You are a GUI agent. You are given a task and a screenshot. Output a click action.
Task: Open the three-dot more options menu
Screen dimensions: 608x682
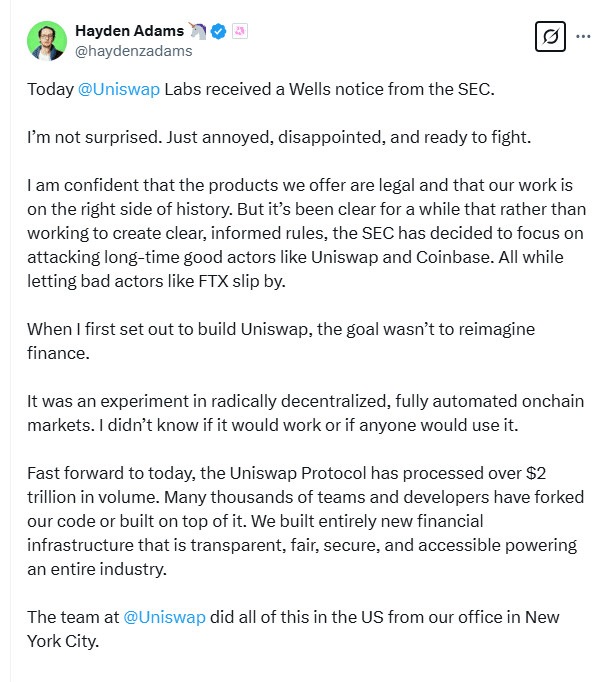pos(583,37)
